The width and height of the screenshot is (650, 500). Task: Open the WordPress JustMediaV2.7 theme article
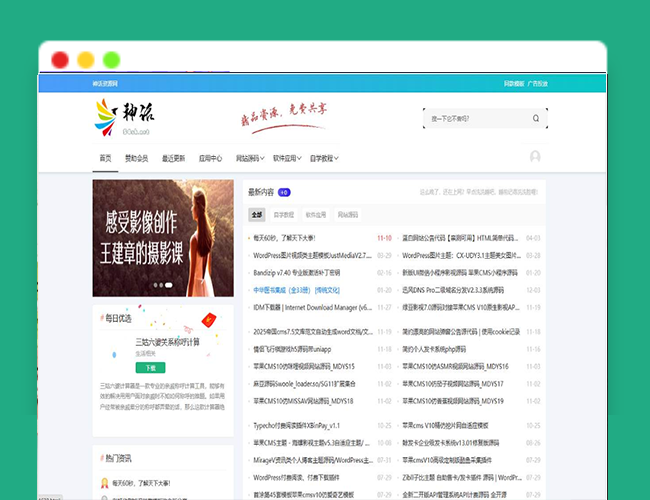coord(313,255)
